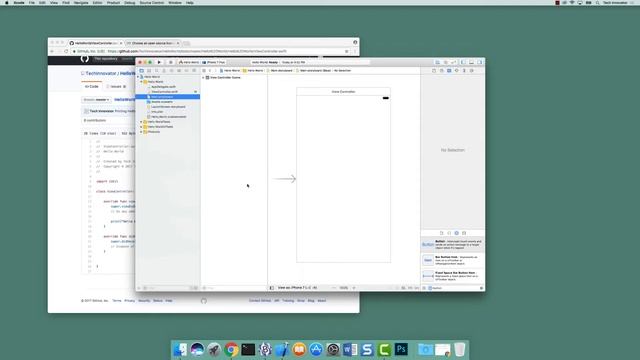Viewport: 640px width, 360px height.
Task: Click the TechInnovator repository owner link
Action: [x=101, y=73]
